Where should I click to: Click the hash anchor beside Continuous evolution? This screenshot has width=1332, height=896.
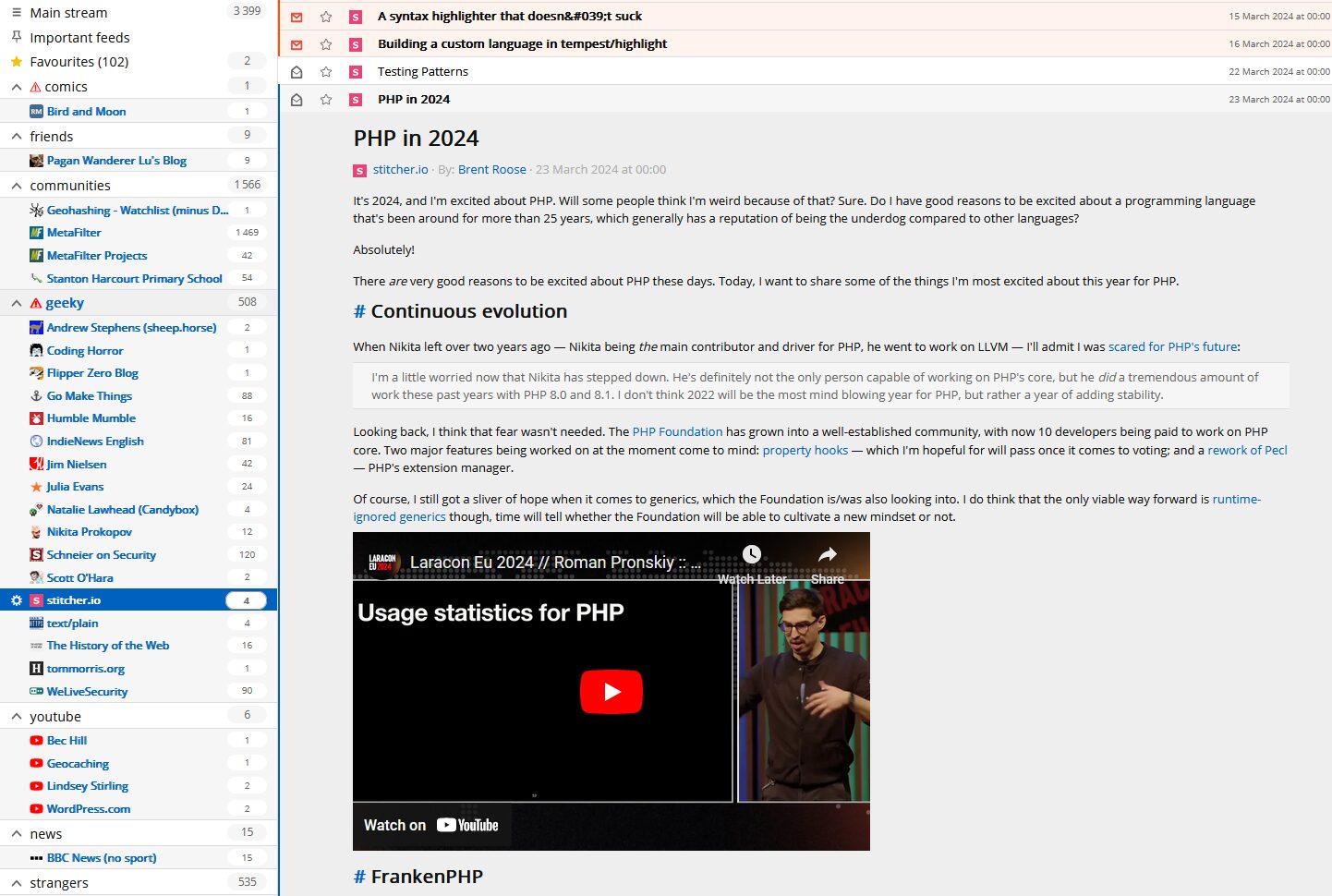click(x=359, y=311)
